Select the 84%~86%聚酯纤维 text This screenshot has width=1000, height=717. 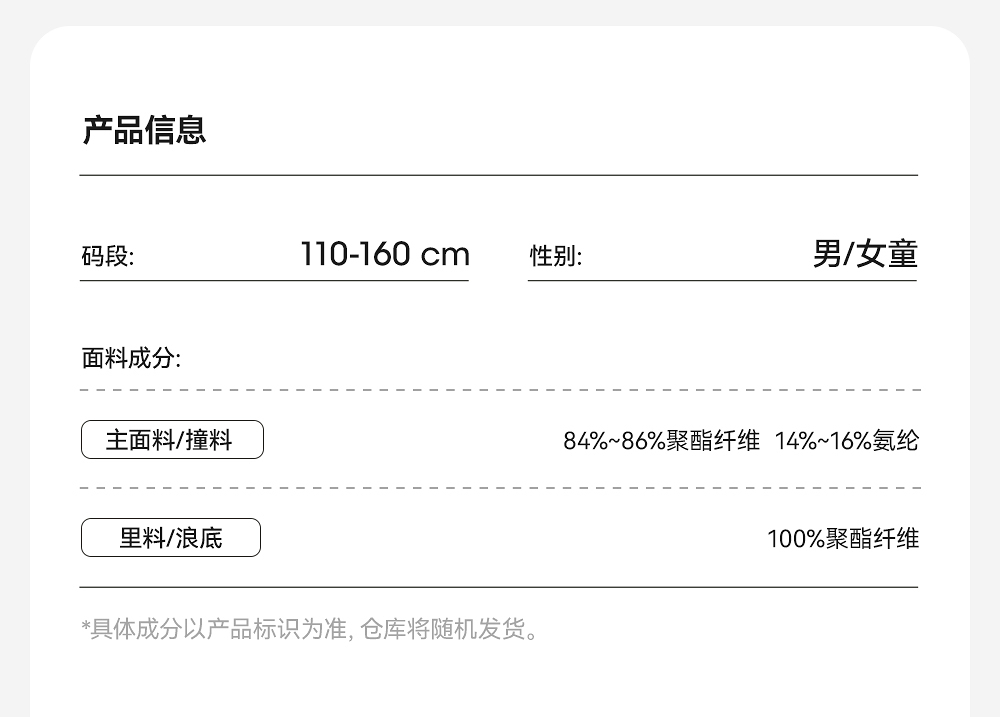pos(661,440)
